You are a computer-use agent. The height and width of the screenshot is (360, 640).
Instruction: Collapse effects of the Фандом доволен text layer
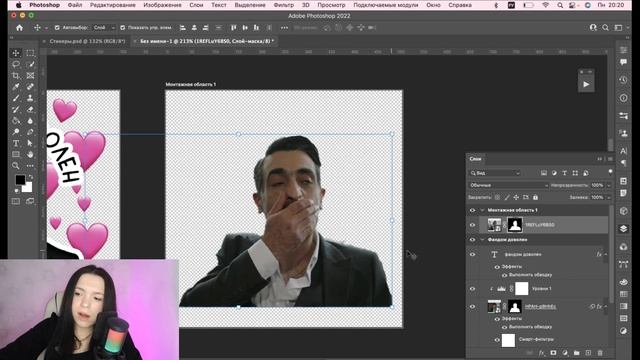606,254
